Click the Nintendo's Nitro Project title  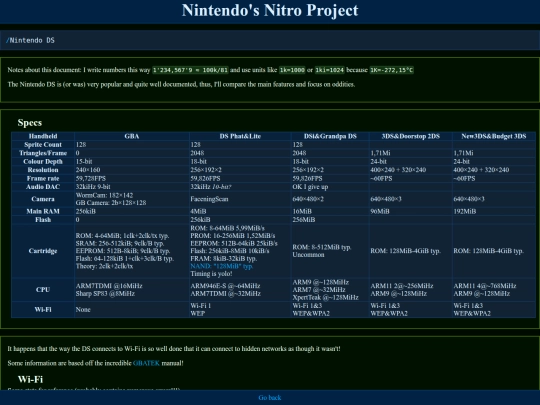tap(270, 10)
